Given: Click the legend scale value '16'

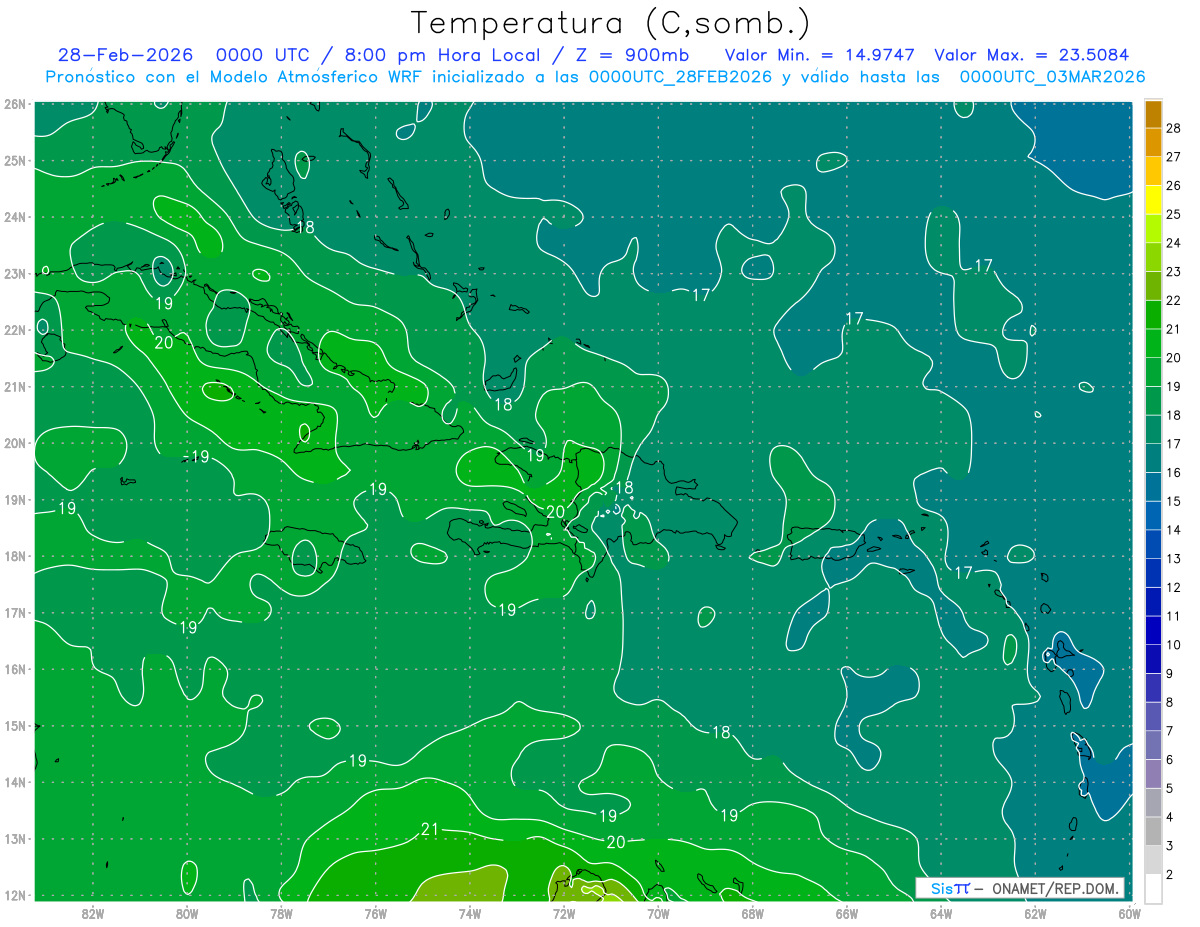Looking at the screenshot, I should click(x=1174, y=473).
